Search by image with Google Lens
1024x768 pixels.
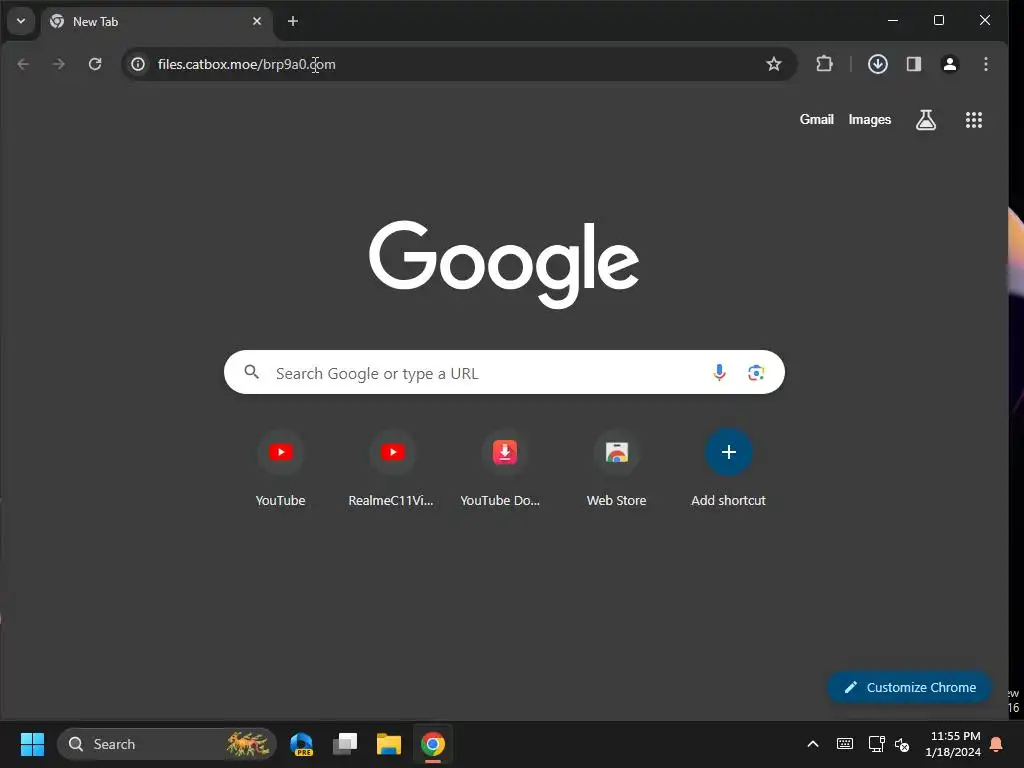(756, 372)
